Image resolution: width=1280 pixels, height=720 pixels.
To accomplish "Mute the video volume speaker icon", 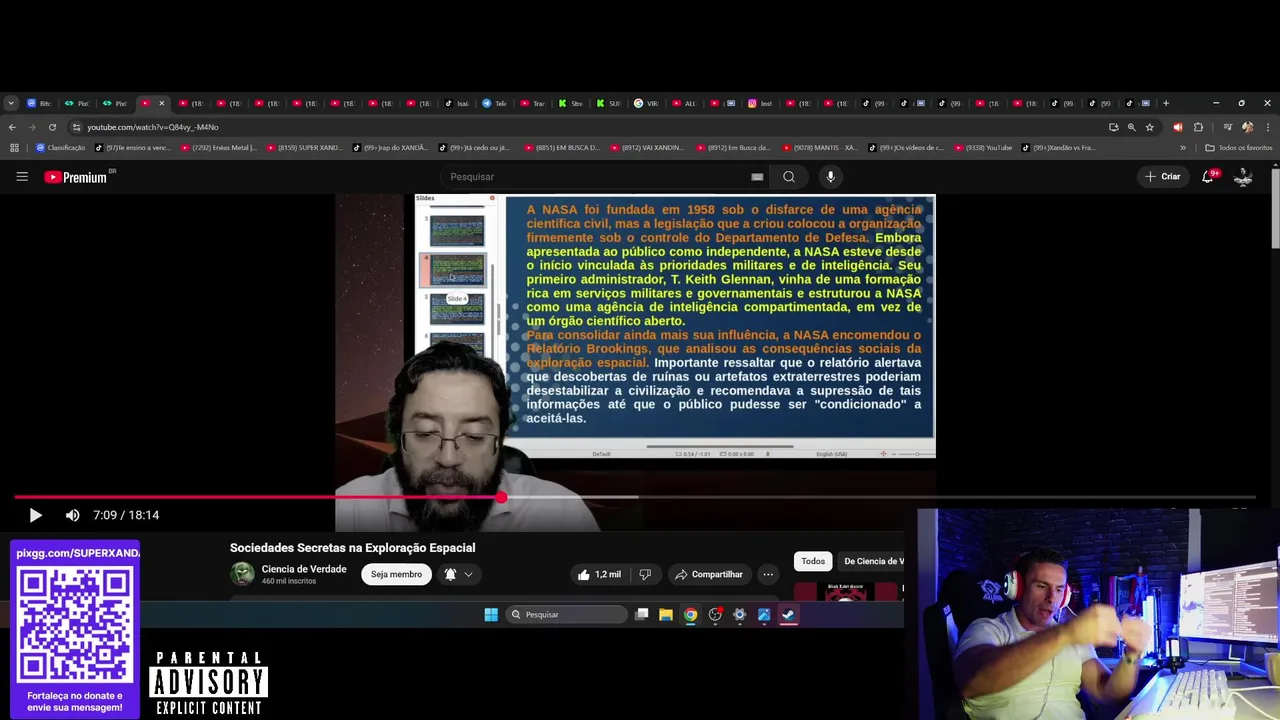I will click(x=72, y=515).
